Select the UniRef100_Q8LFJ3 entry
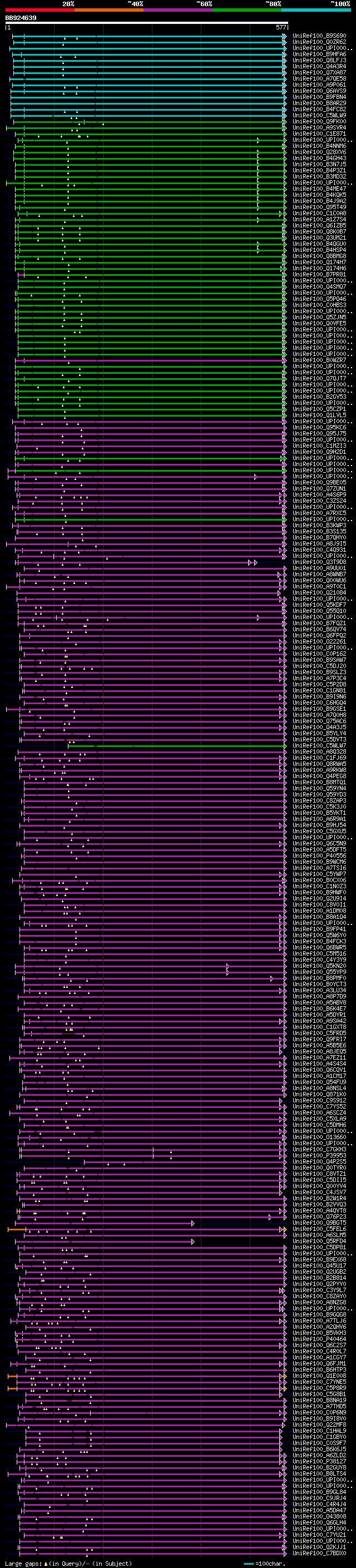Image resolution: width=356 pixels, height=1568 pixels. coord(319,60)
